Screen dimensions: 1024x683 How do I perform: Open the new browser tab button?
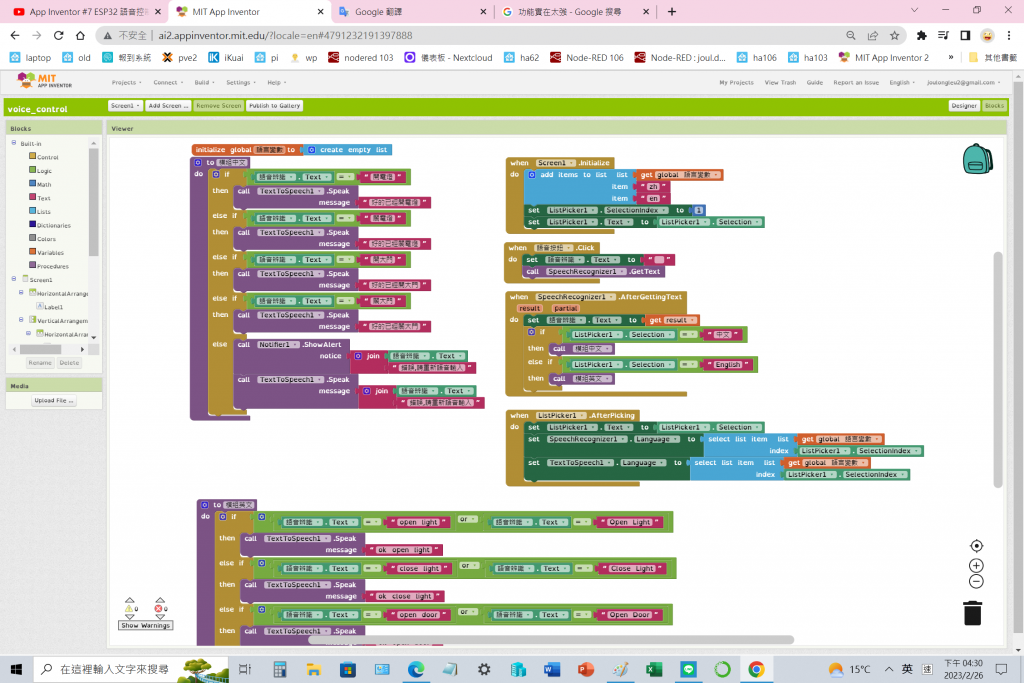click(x=672, y=11)
